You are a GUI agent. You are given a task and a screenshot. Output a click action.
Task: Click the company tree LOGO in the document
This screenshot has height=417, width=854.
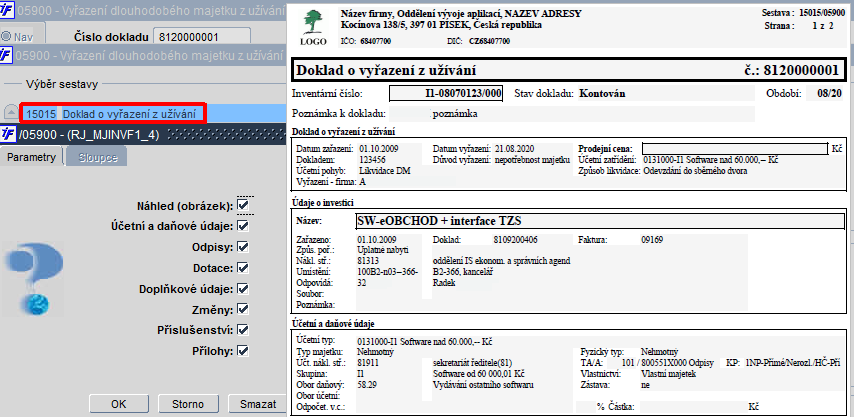(x=313, y=27)
